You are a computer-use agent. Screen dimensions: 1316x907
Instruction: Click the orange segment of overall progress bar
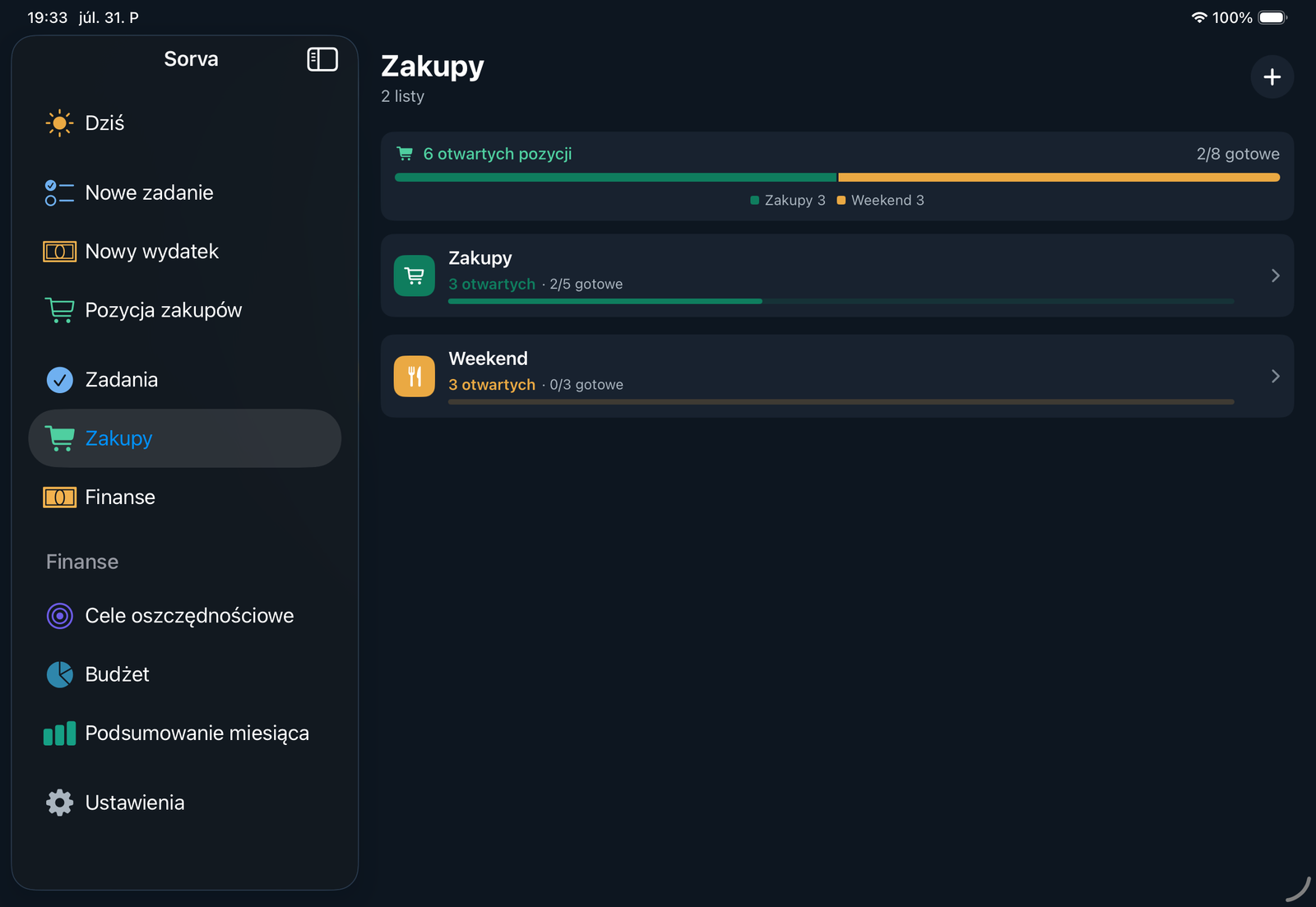tap(1059, 178)
